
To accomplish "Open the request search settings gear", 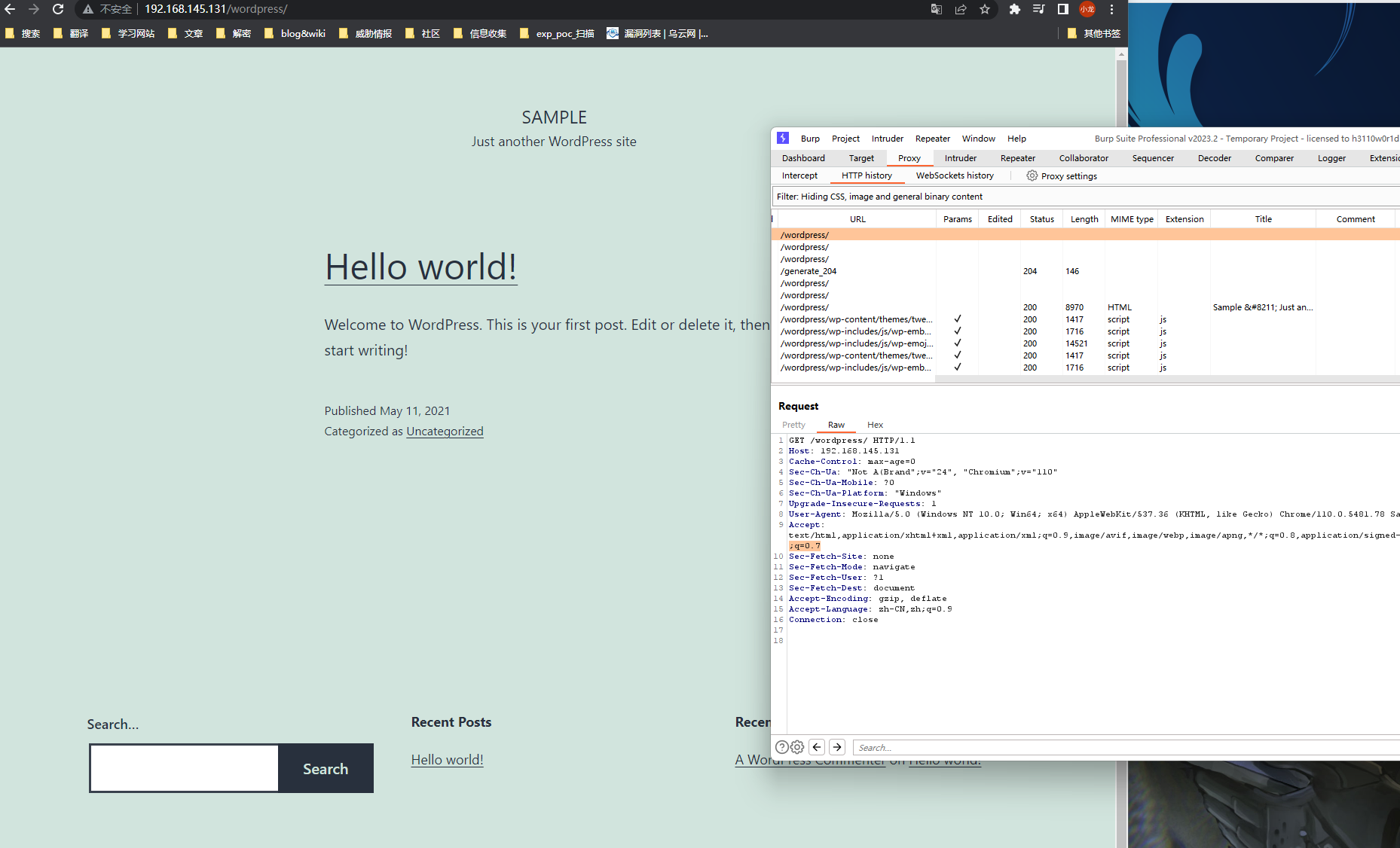I will point(797,747).
